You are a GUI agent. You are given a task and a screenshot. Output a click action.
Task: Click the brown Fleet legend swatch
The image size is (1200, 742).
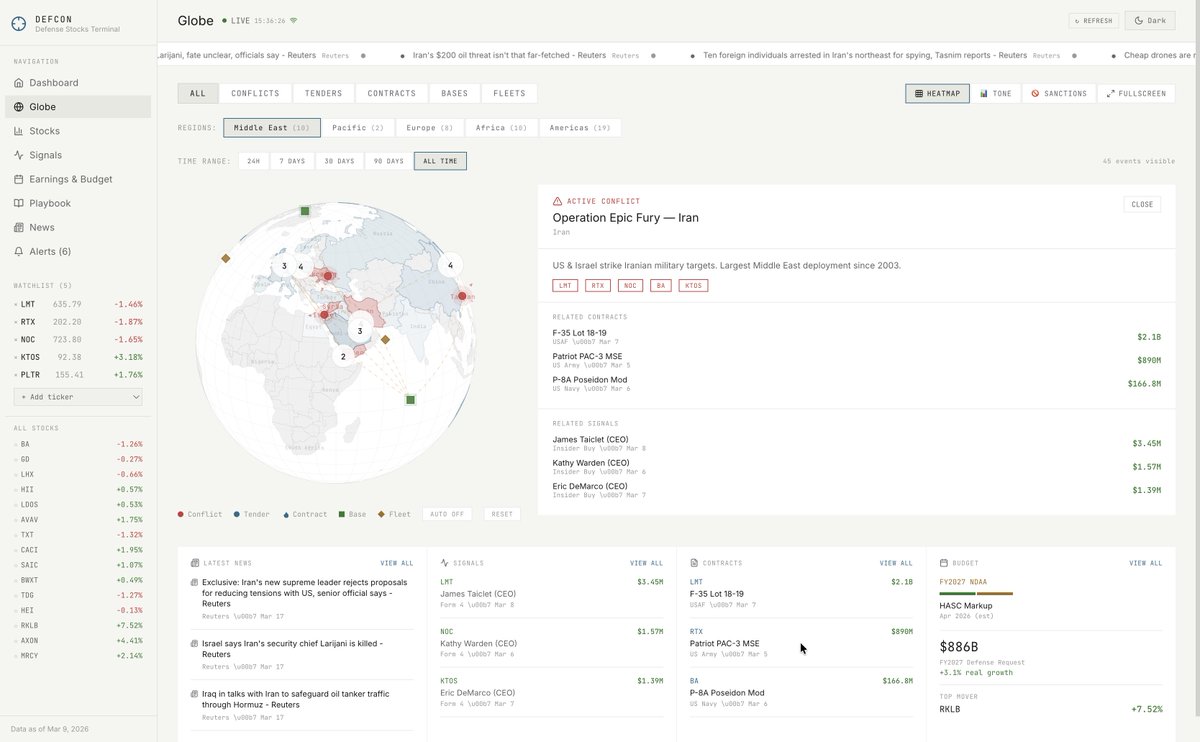pyautogui.click(x=380, y=514)
